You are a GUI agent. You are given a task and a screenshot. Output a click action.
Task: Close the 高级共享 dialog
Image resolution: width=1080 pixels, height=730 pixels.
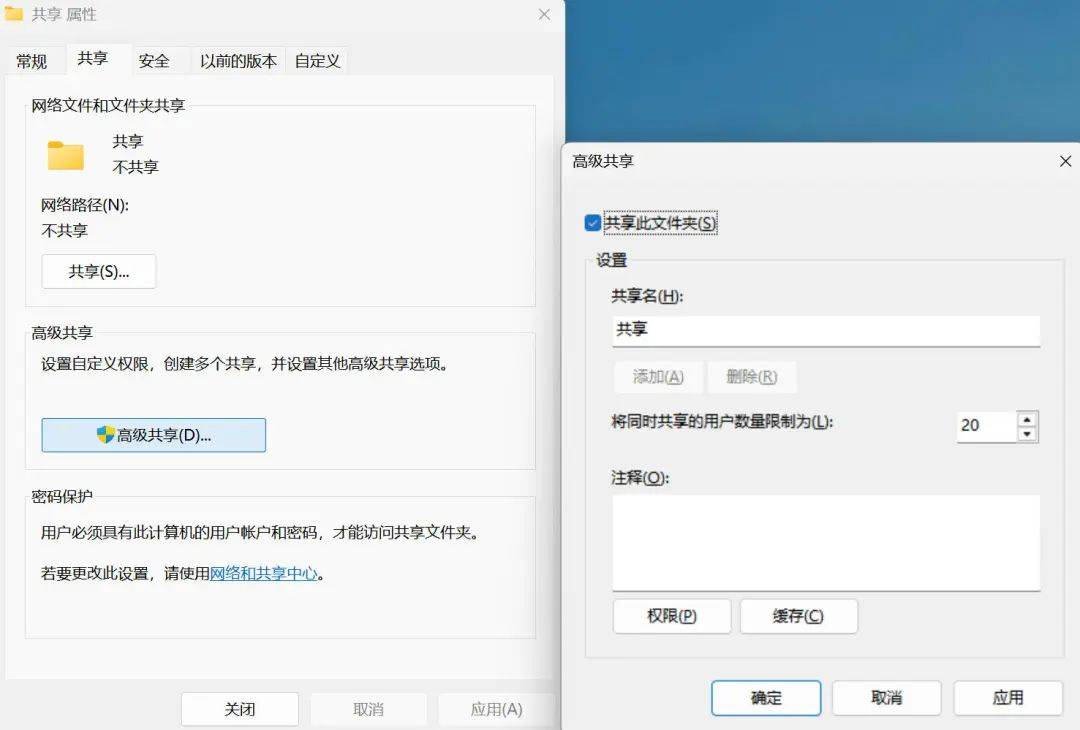click(1065, 161)
